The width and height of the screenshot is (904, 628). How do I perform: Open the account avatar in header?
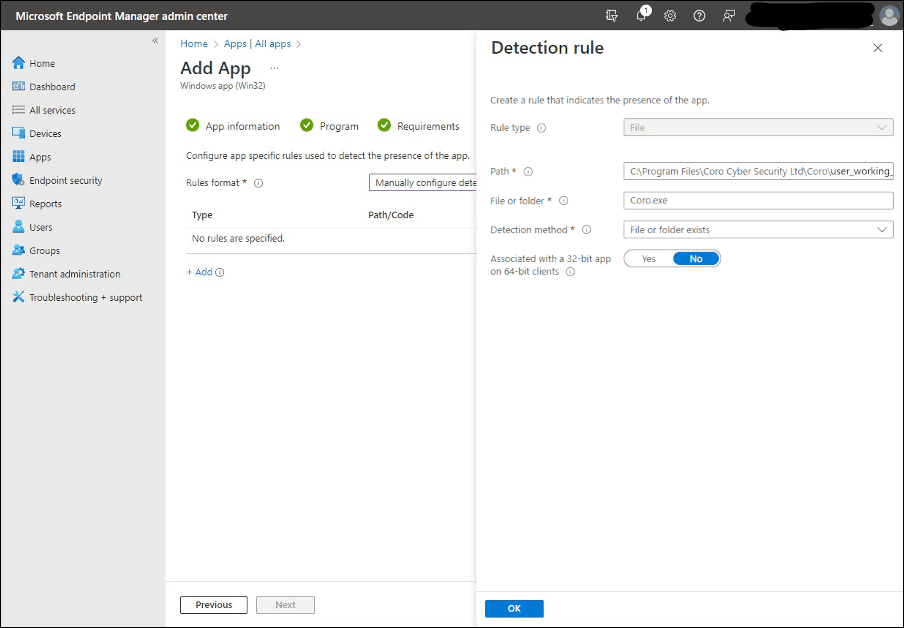(888, 16)
